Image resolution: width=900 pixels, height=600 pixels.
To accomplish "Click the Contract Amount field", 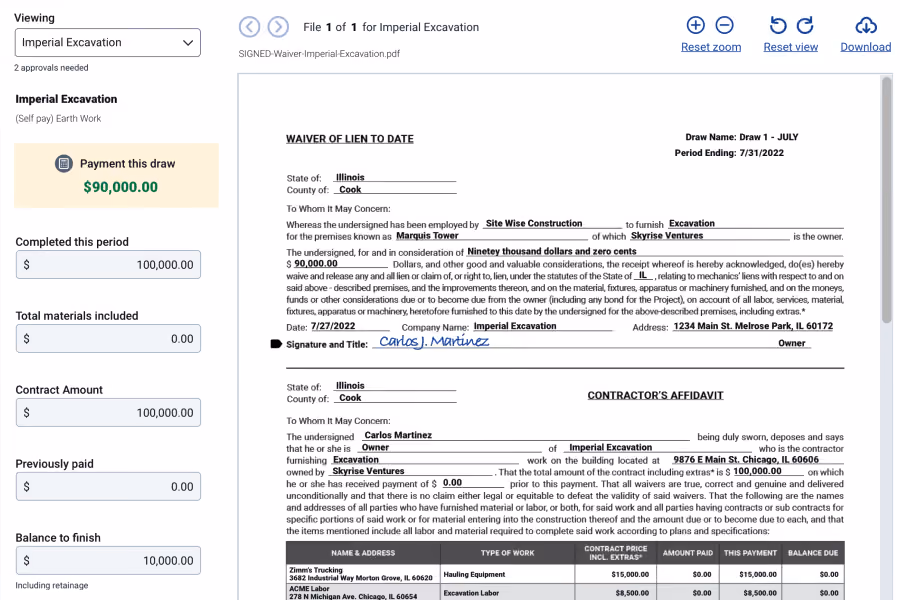I will coord(108,413).
